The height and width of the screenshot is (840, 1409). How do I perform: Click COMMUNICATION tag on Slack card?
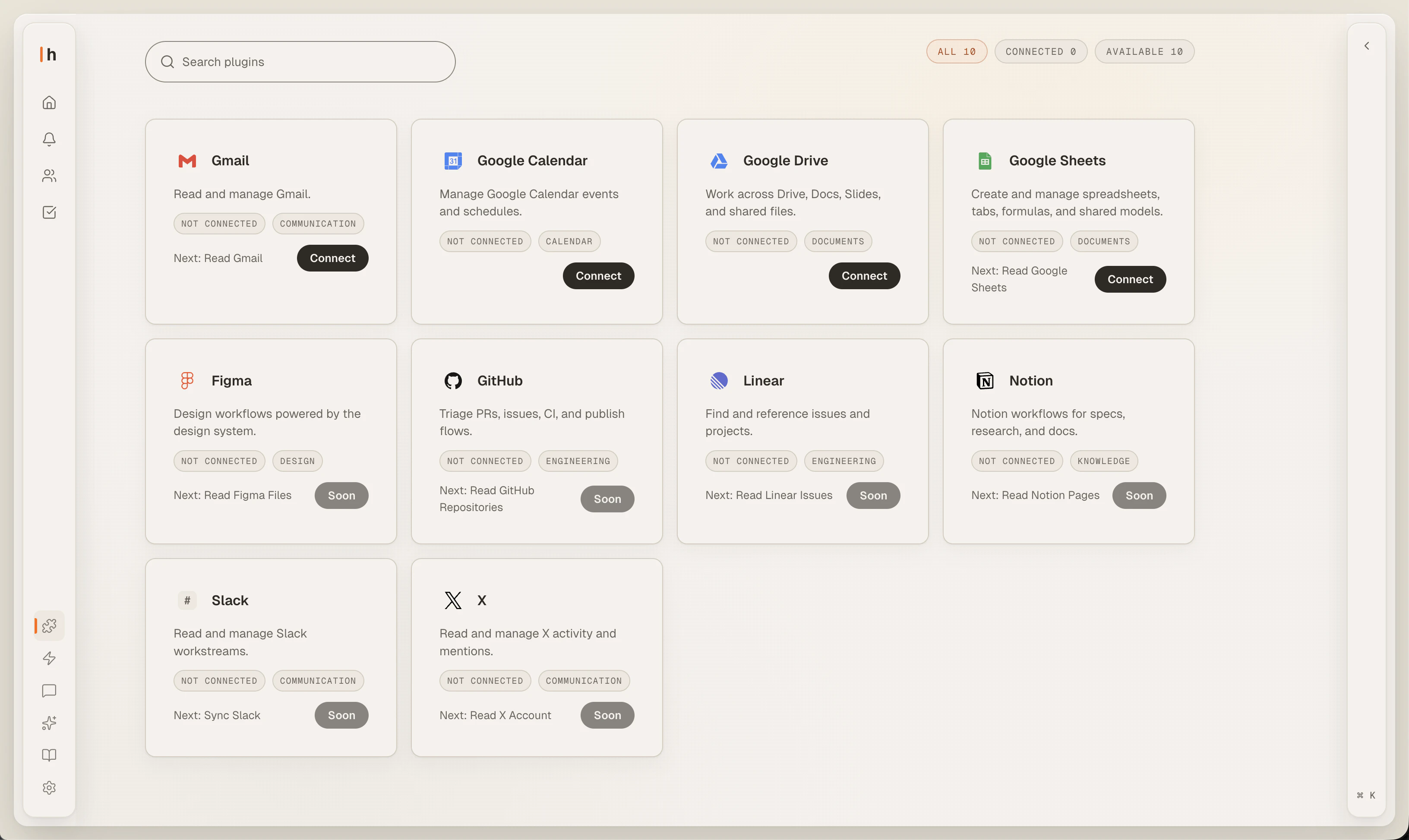point(318,681)
